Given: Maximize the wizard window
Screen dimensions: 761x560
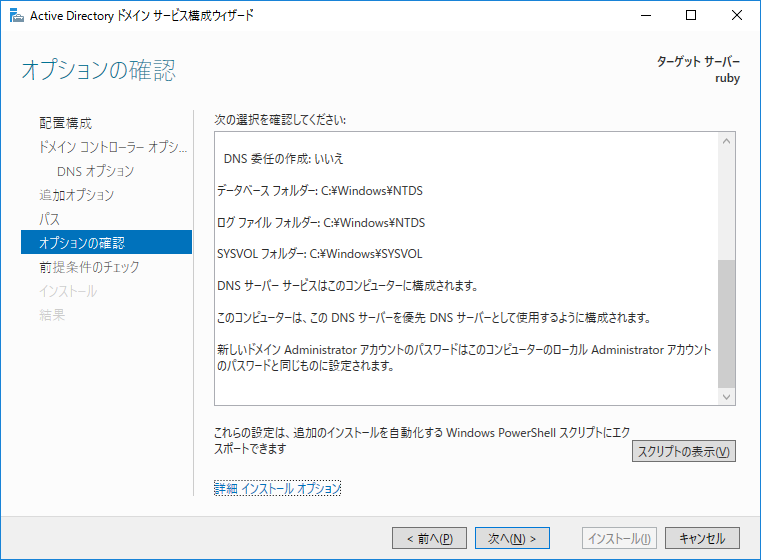Looking at the screenshot, I should (x=691, y=16).
